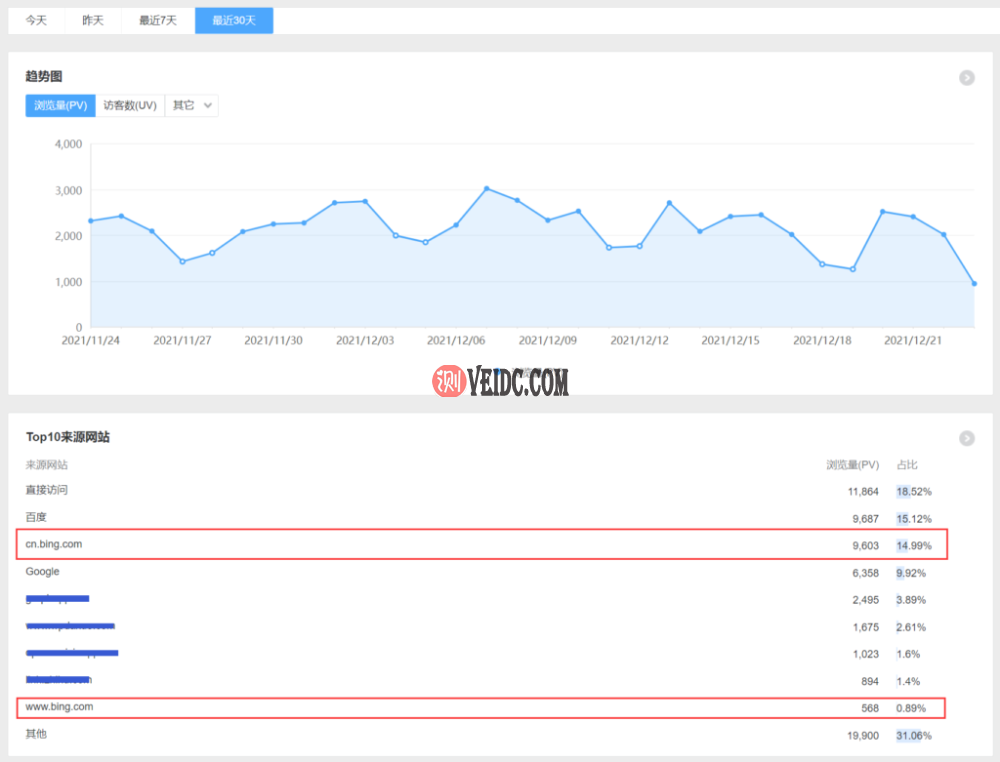Select the 直接访问 source entry
Viewport: 1000px width, 762px height.
click(47, 490)
